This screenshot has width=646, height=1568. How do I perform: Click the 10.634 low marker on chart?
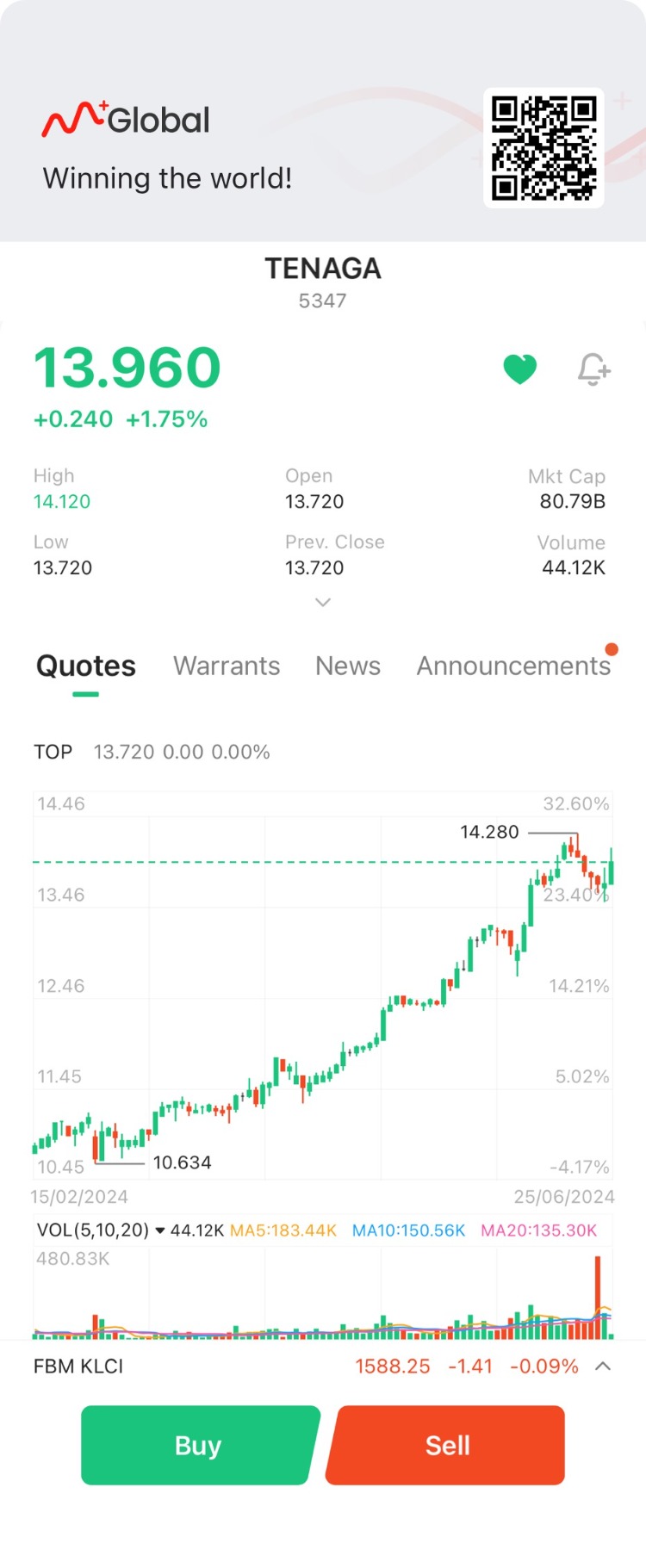tap(182, 1162)
